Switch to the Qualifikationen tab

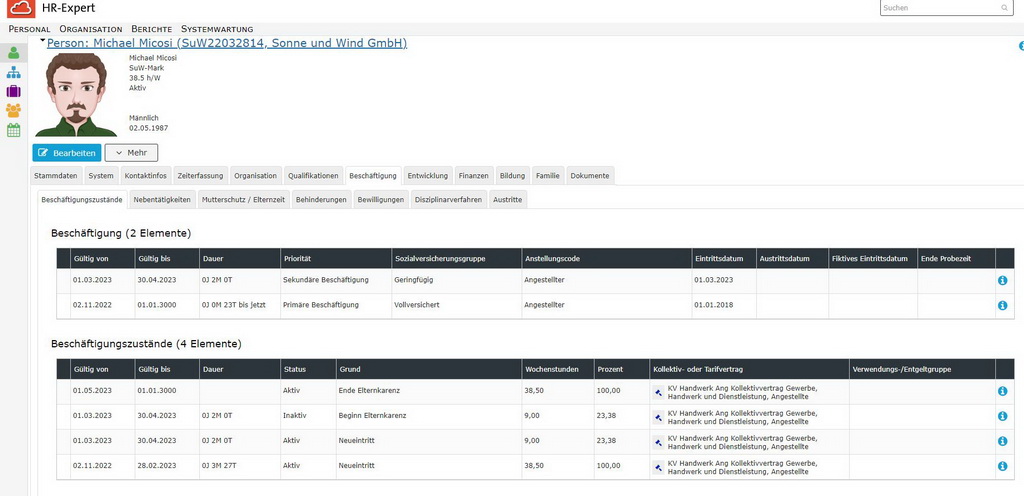tap(313, 176)
